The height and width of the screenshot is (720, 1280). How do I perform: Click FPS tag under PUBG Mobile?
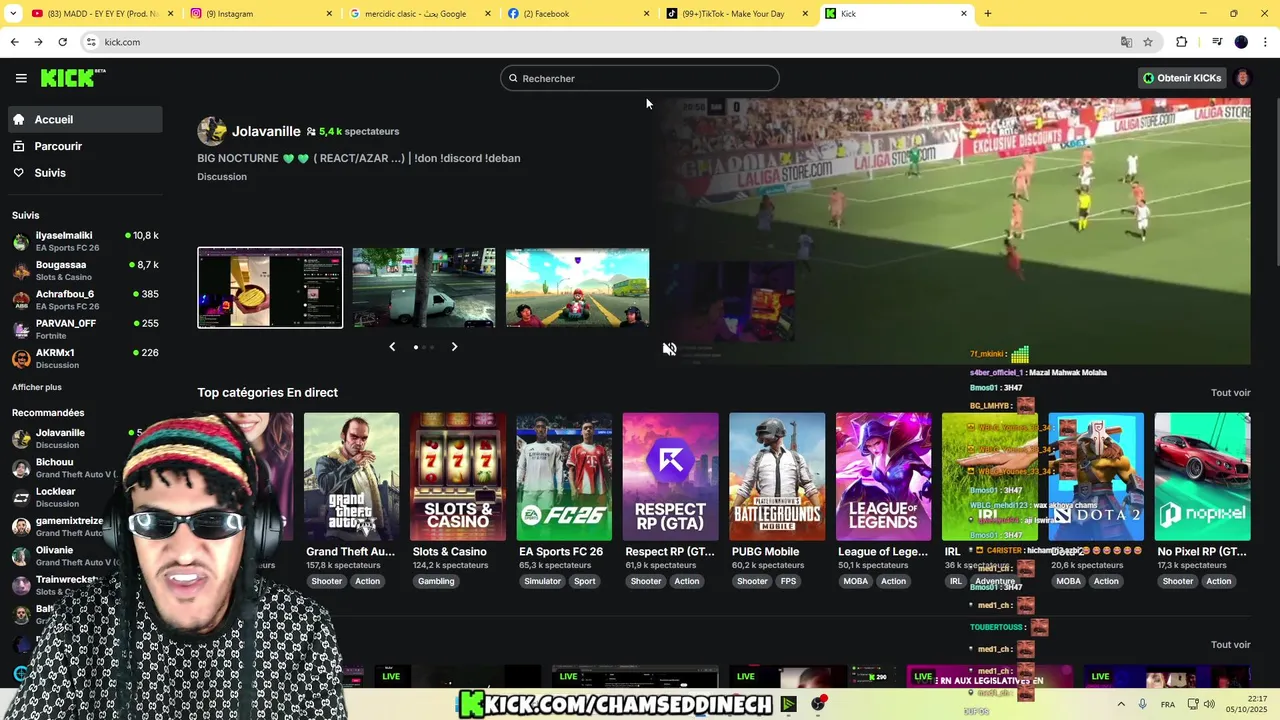(789, 581)
